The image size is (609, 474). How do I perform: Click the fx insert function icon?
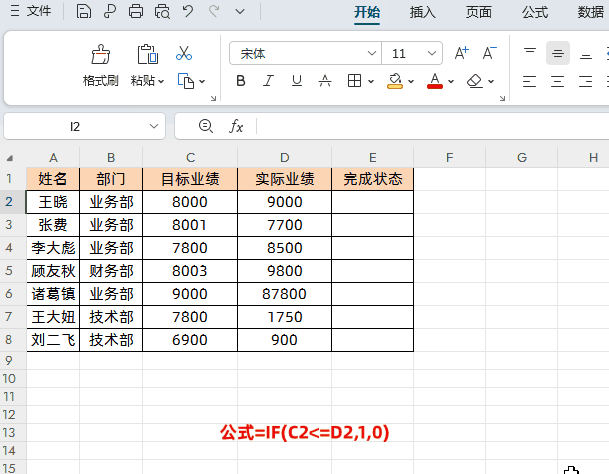[x=236, y=126]
